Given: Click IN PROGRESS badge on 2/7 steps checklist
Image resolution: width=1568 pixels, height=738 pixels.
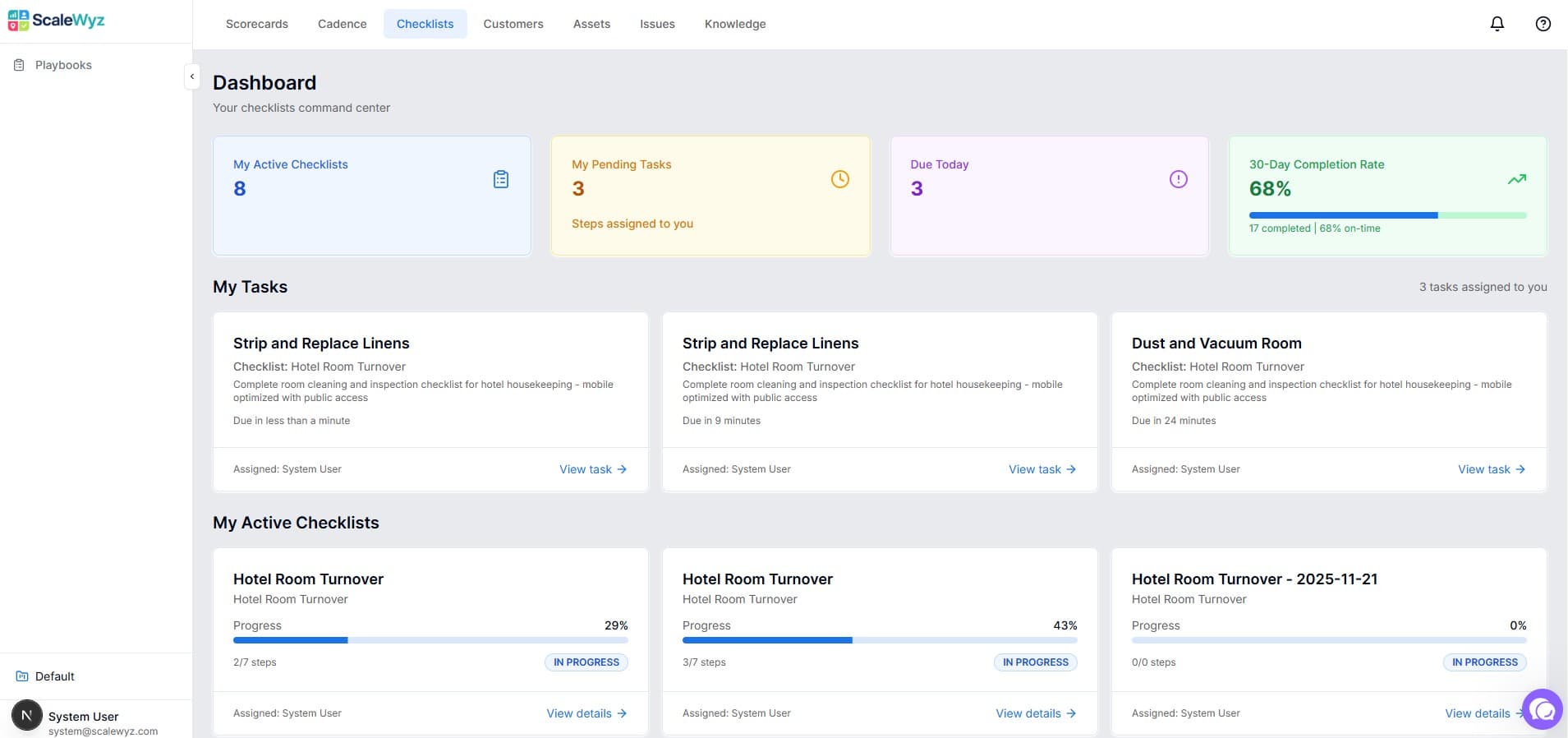Looking at the screenshot, I should 586,662.
